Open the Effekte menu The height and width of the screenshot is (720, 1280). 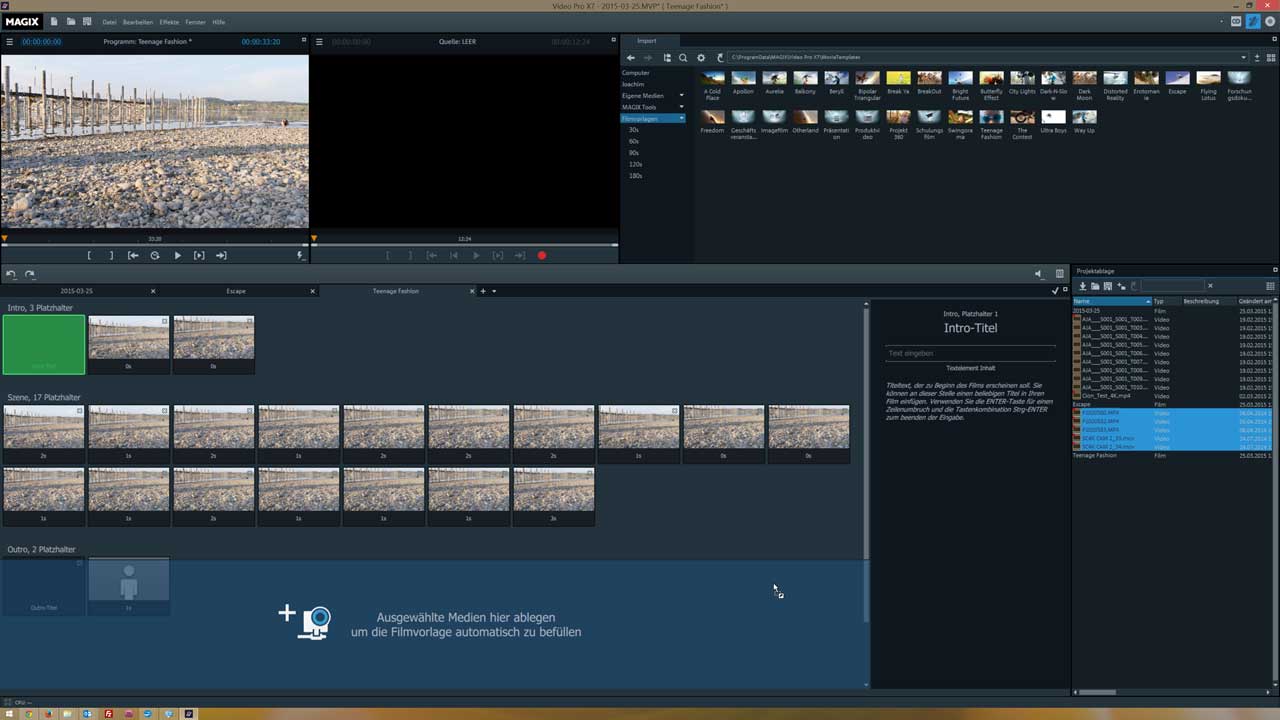[x=169, y=22]
